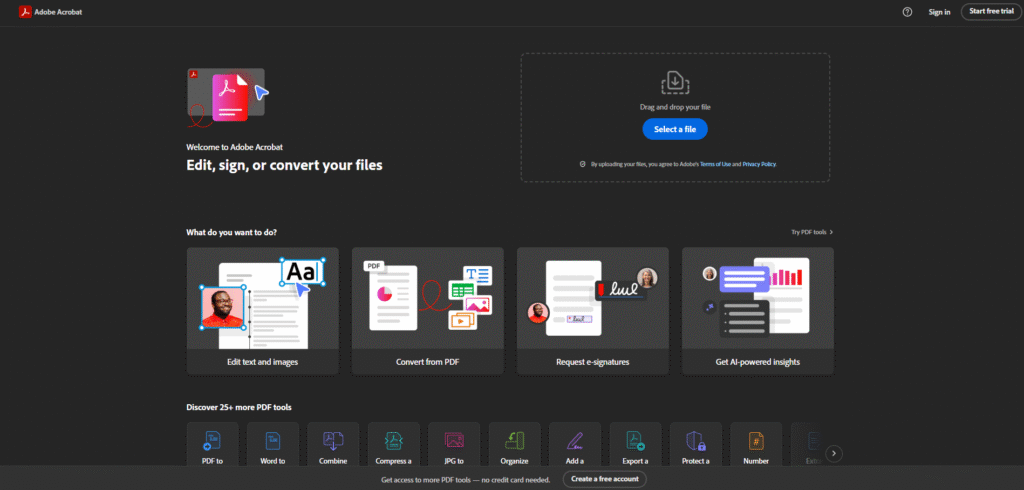Click the shield icon beside upload agreement text
The height and width of the screenshot is (490, 1024).
[582, 165]
